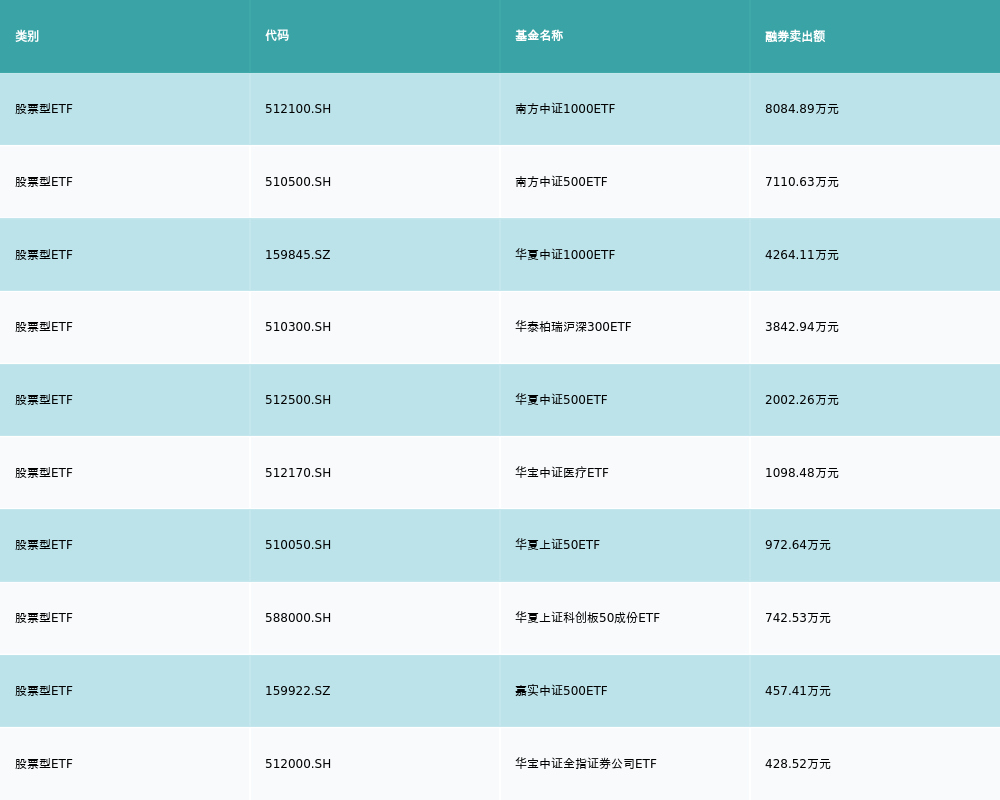Click the value 7110.63万元
The height and width of the screenshot is (800, 1000).
tap(802, 182)
